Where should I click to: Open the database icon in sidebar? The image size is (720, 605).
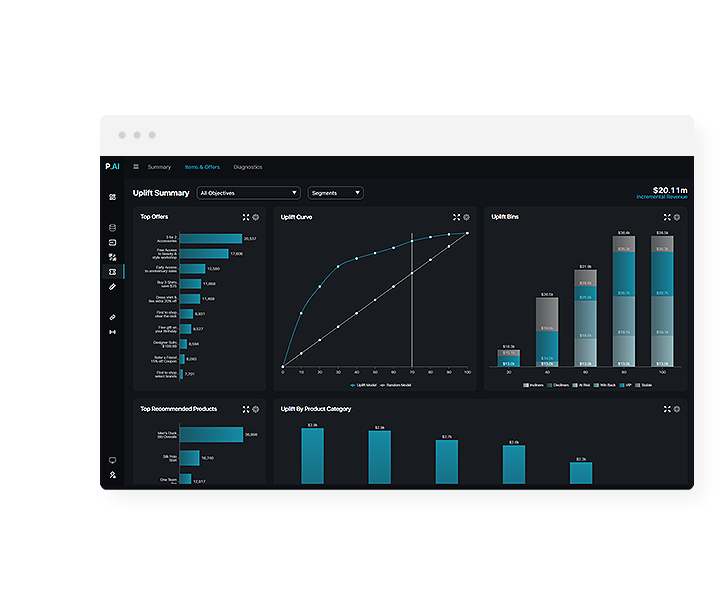click(x=112, y=227)
